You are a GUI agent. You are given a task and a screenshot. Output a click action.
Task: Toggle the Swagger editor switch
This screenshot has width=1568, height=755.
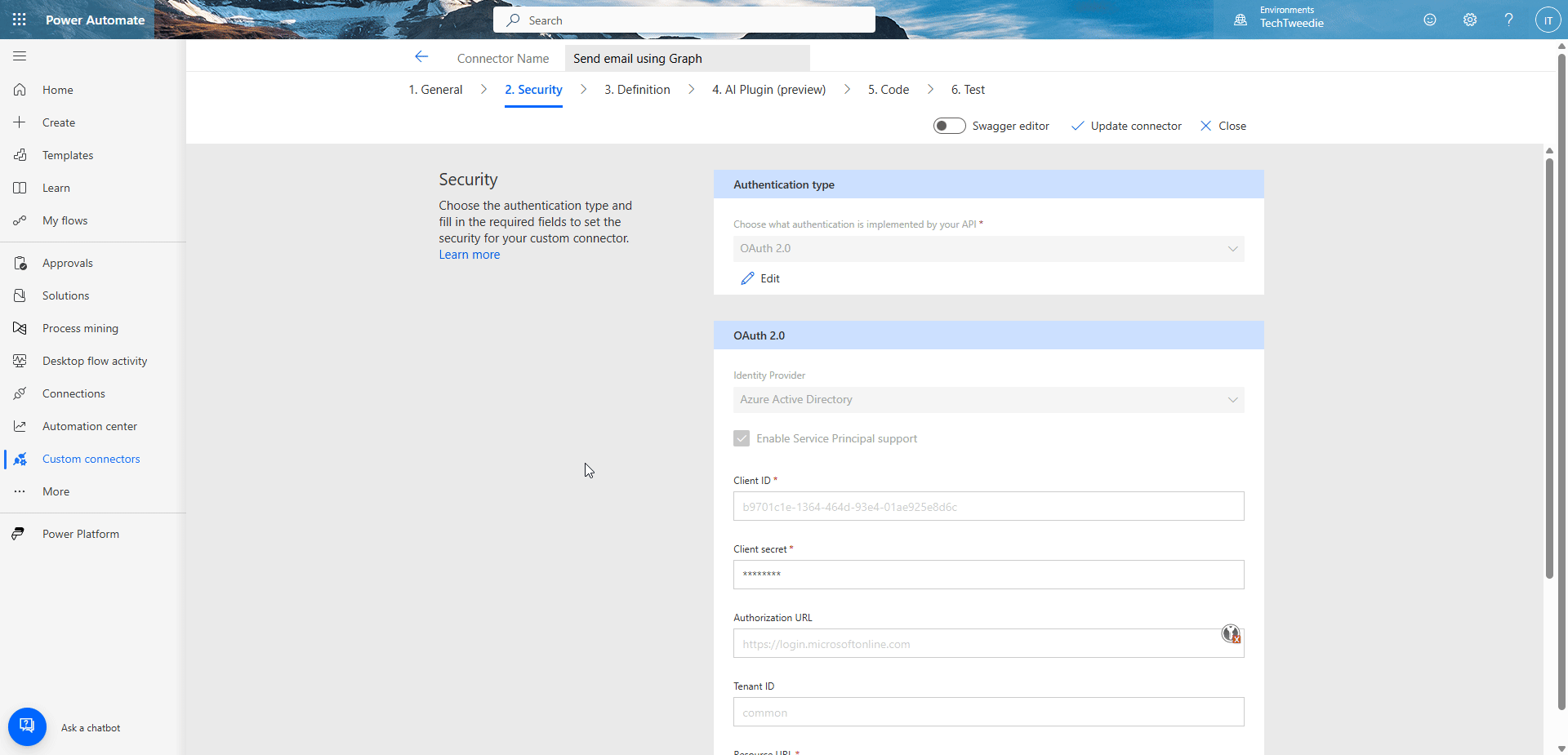point(949,126)
